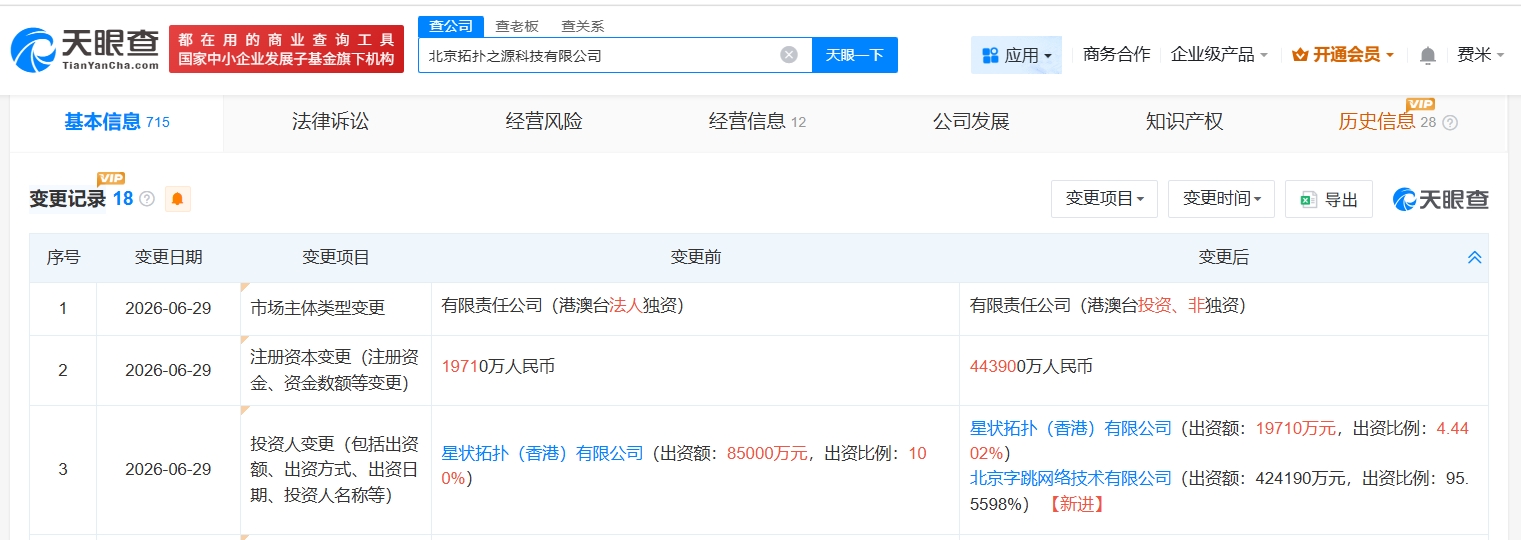
Task: Click the 变更后 column header
Action: [1224, 258]
